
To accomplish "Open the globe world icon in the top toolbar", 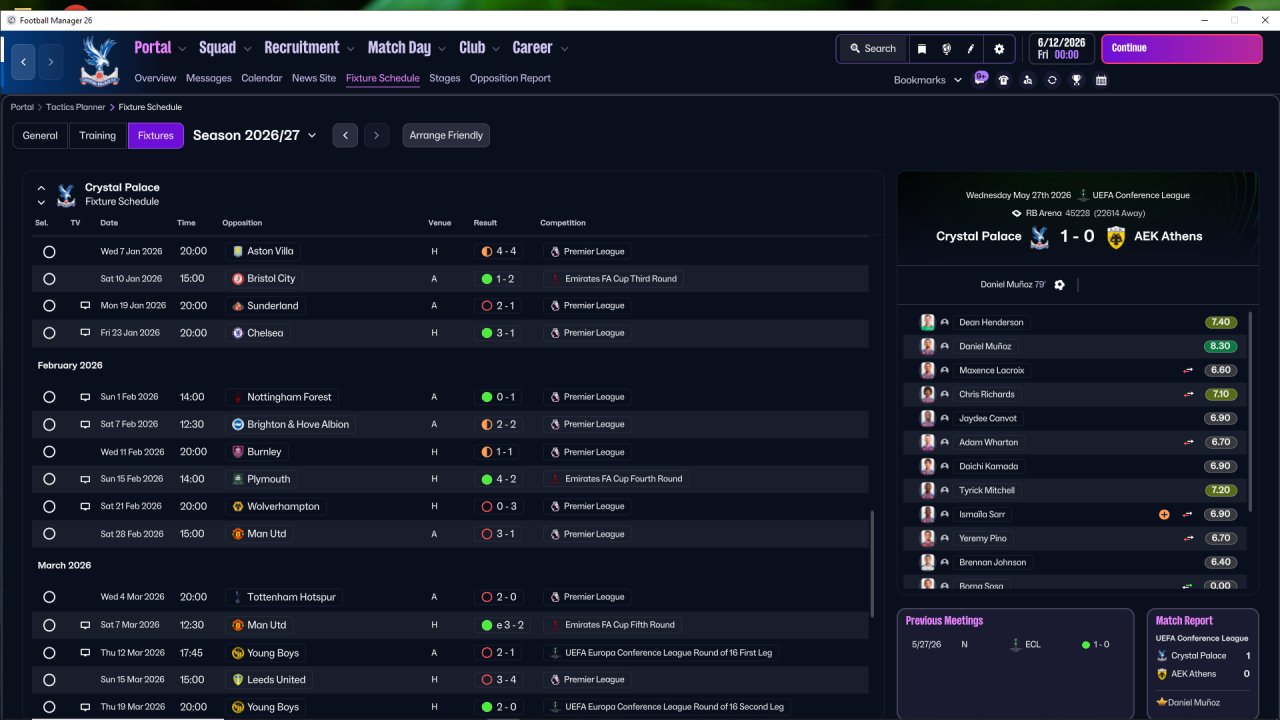I will [946, 48].
